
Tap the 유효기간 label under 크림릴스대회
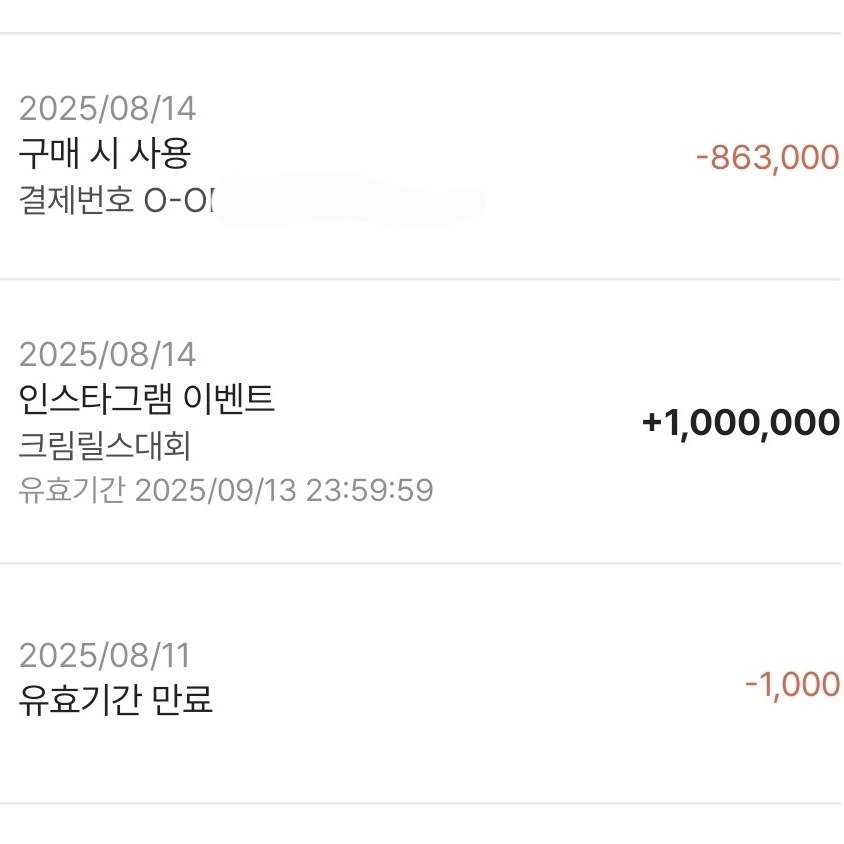(x=71, y=491)
